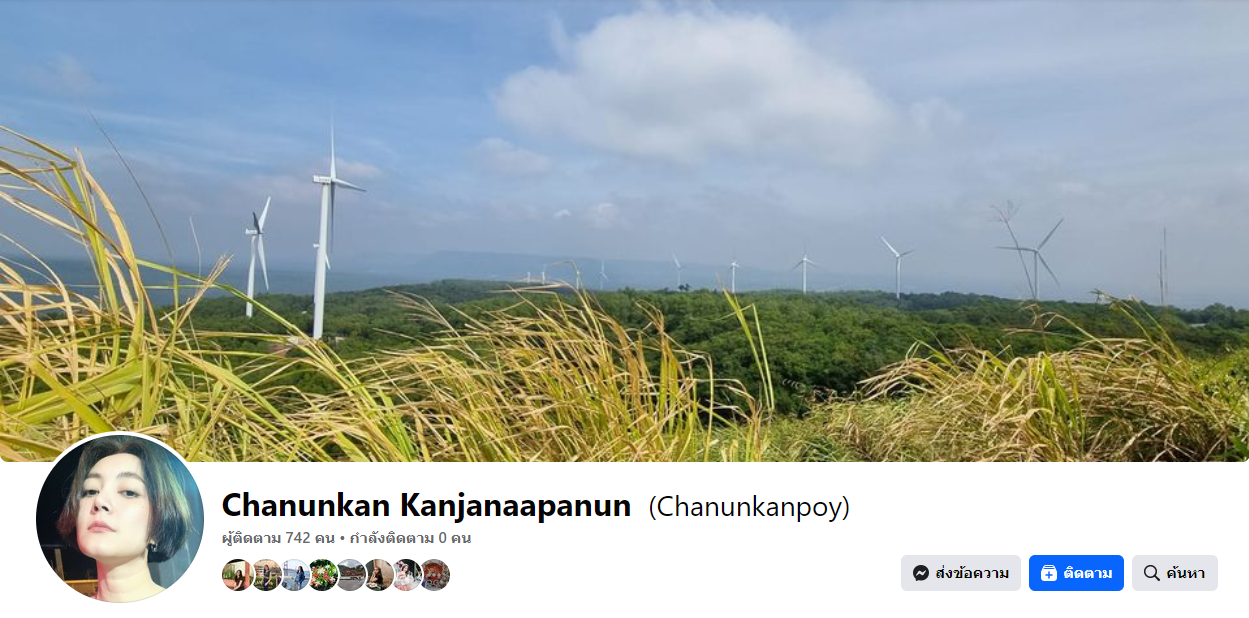Viewport: 1249px width, 618px height.
Task: Click the magnifying glass search icon
Action: 1151,573
